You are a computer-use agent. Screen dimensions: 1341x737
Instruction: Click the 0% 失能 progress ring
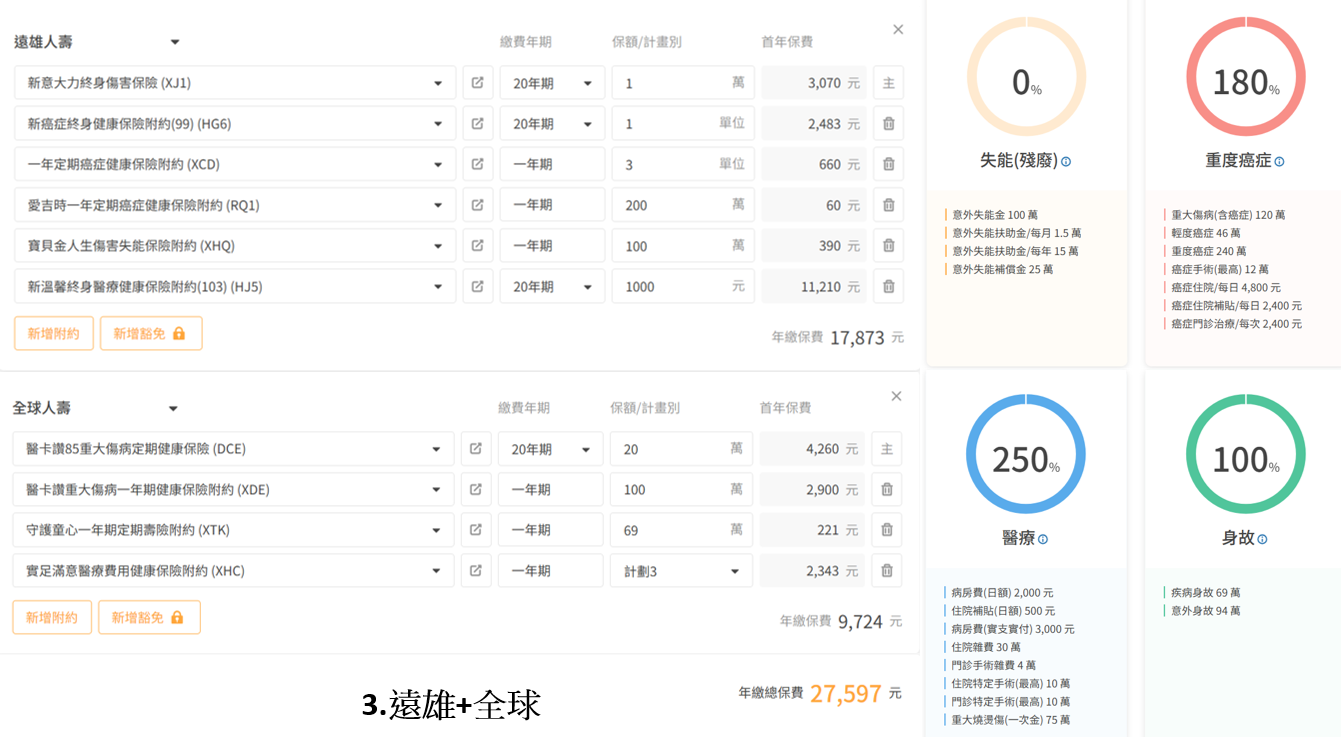point(1026,77)
